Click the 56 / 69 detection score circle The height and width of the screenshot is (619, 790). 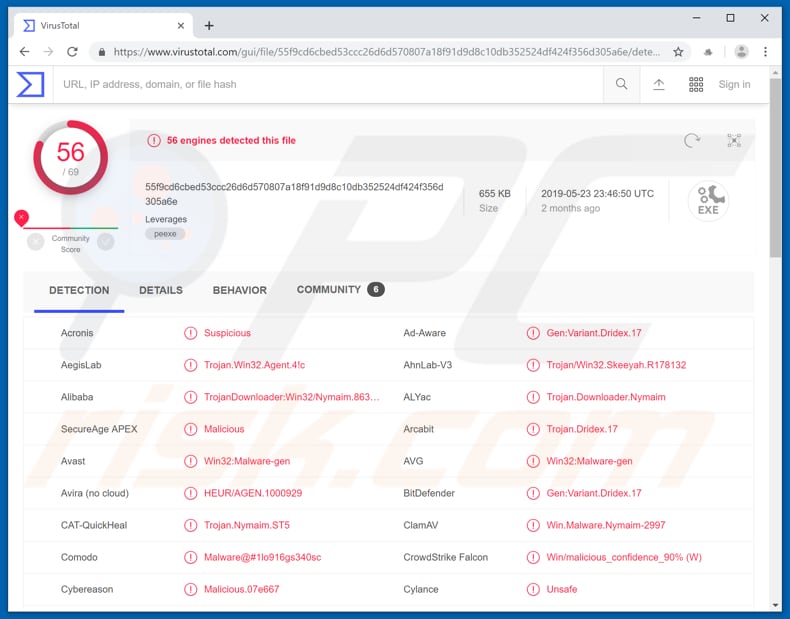[71, 158]
